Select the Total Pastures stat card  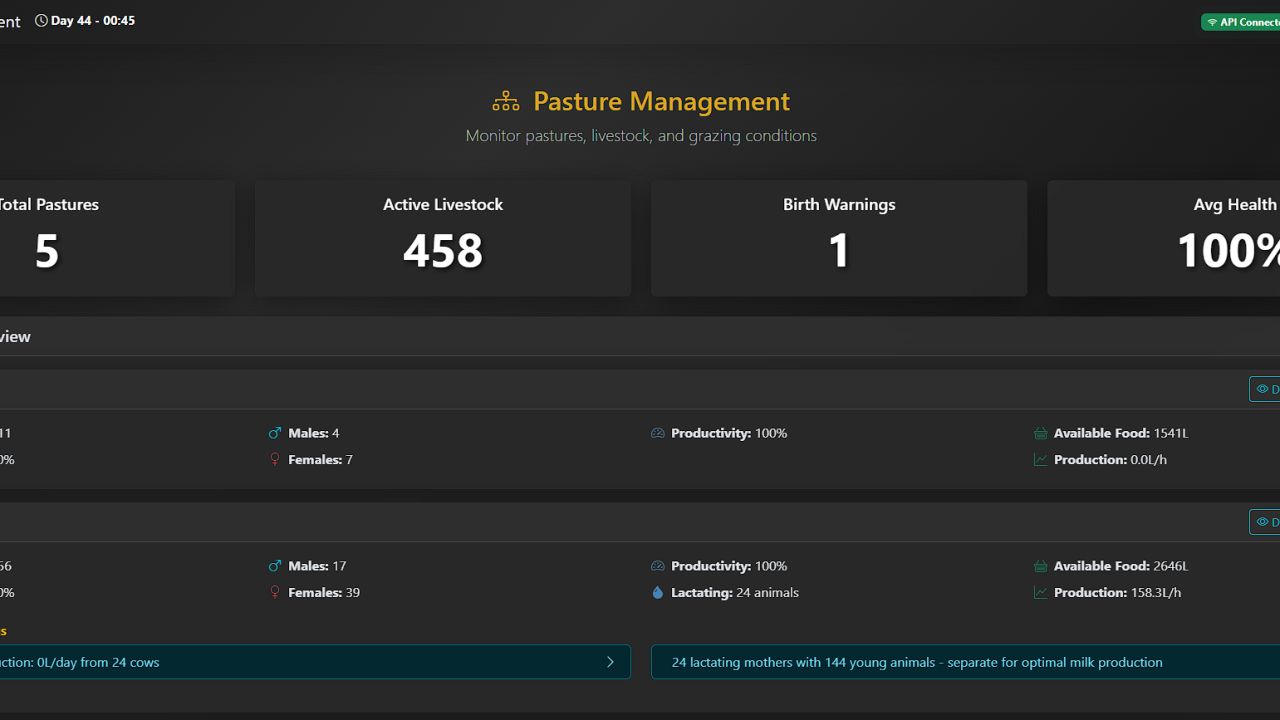click(x=117, y=238)
